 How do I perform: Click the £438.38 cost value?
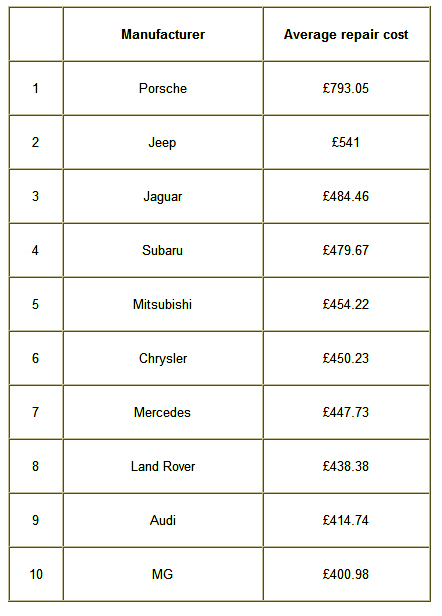pos(346,466)
